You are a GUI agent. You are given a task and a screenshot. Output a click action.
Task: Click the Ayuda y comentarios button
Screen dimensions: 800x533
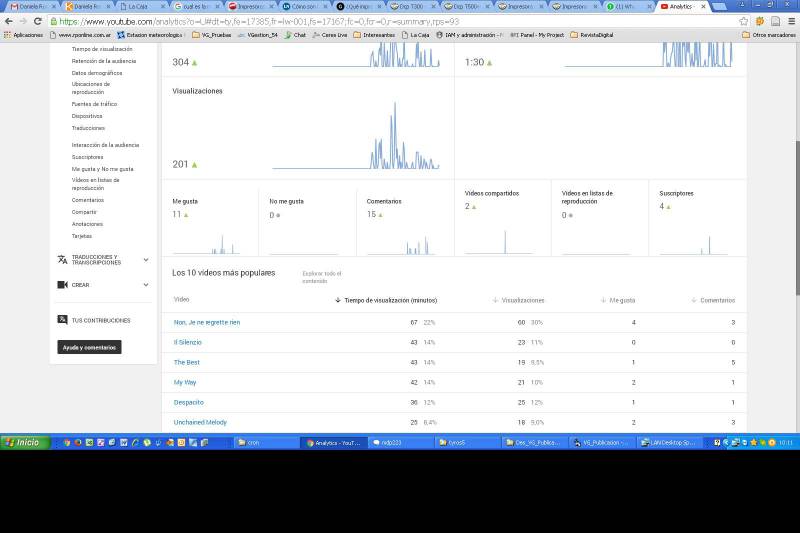89,347
